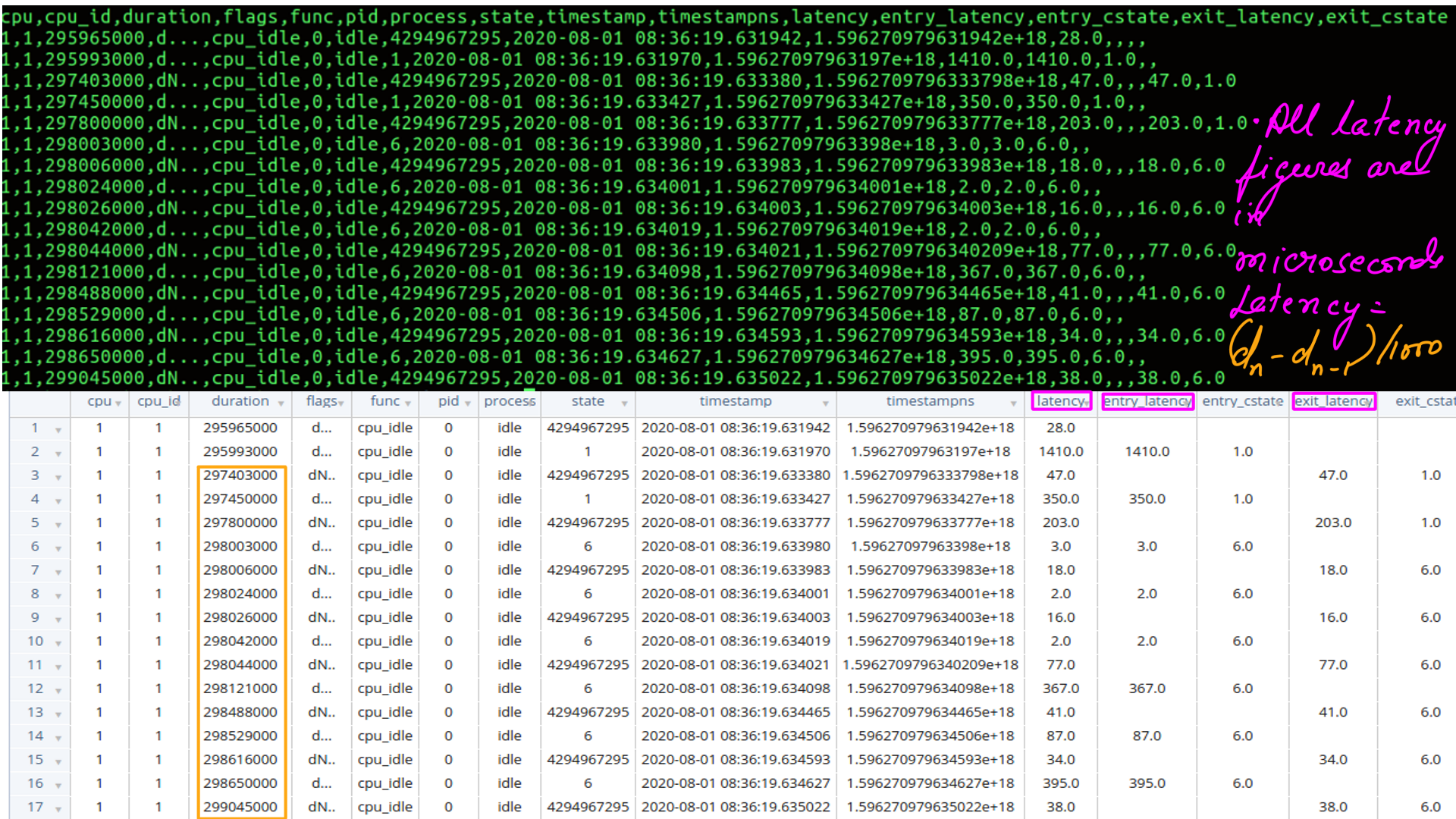
Task: Select duration cell 298003000
Action: (x=240, y=546)
